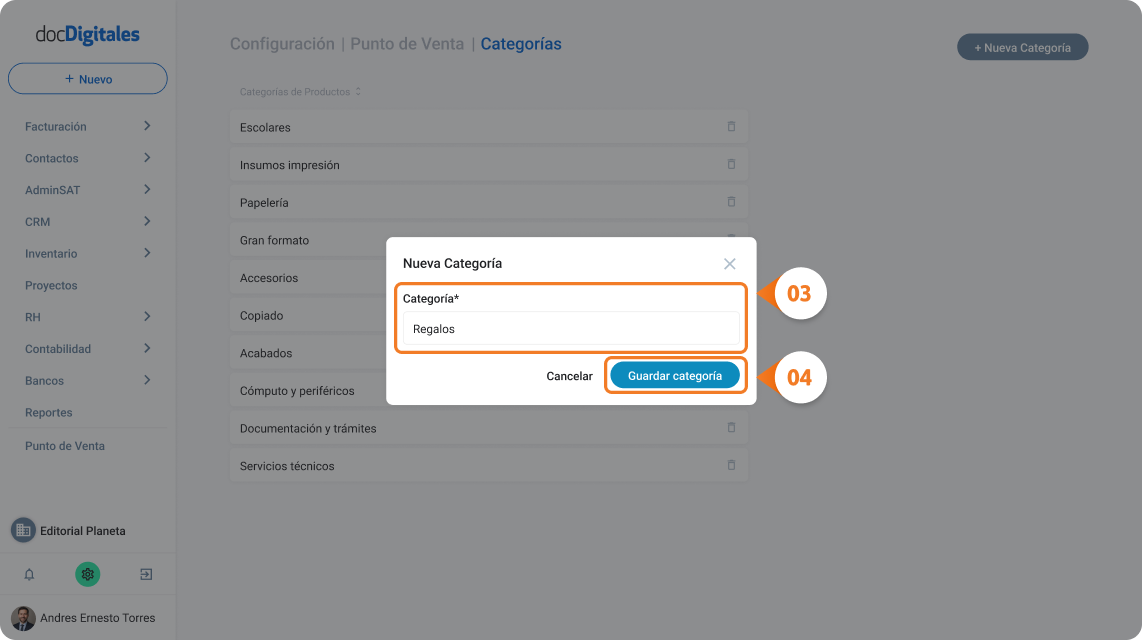Delete the Escolares category with trash icon

click(731, 127)
